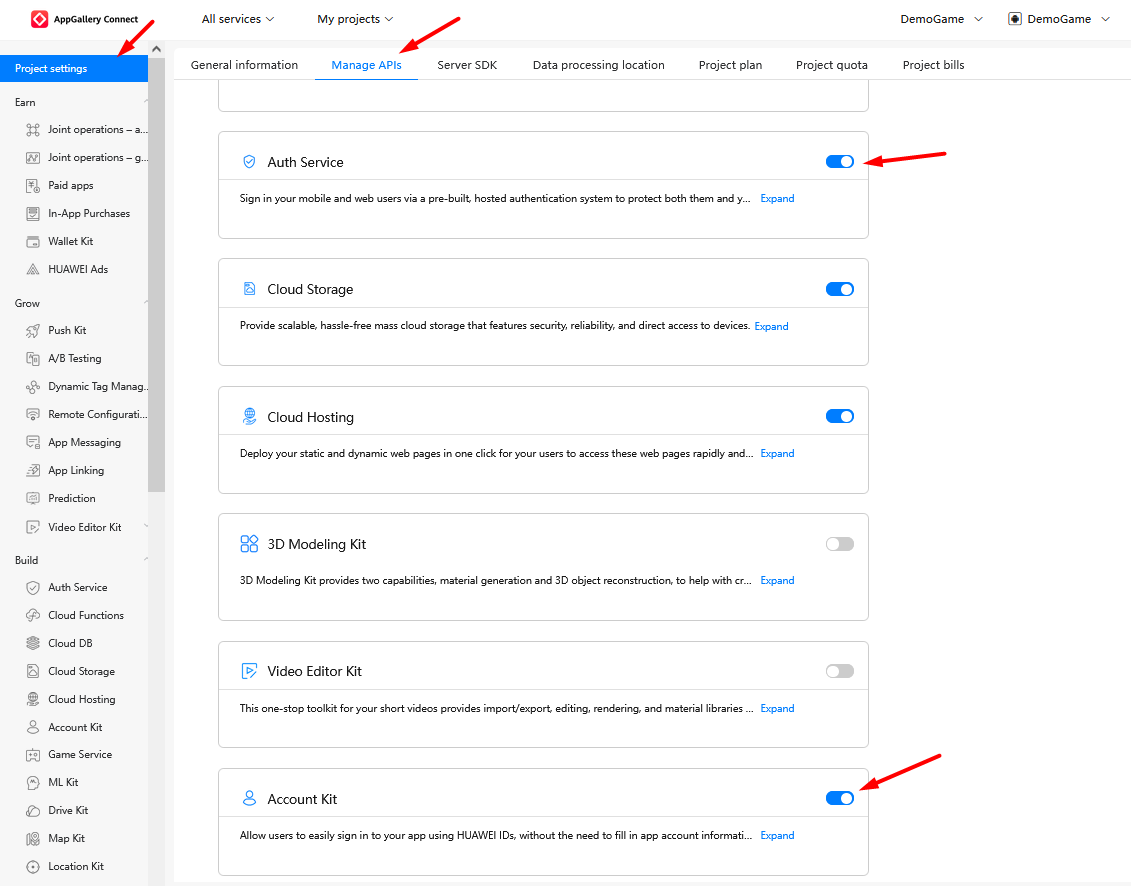Open A/B Testing from the Grow section

click(72, 358)
